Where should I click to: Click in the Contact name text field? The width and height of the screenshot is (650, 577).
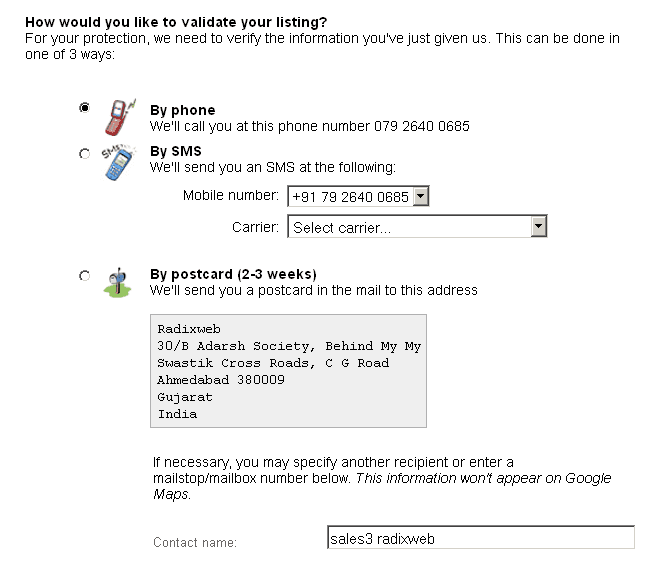480,539
